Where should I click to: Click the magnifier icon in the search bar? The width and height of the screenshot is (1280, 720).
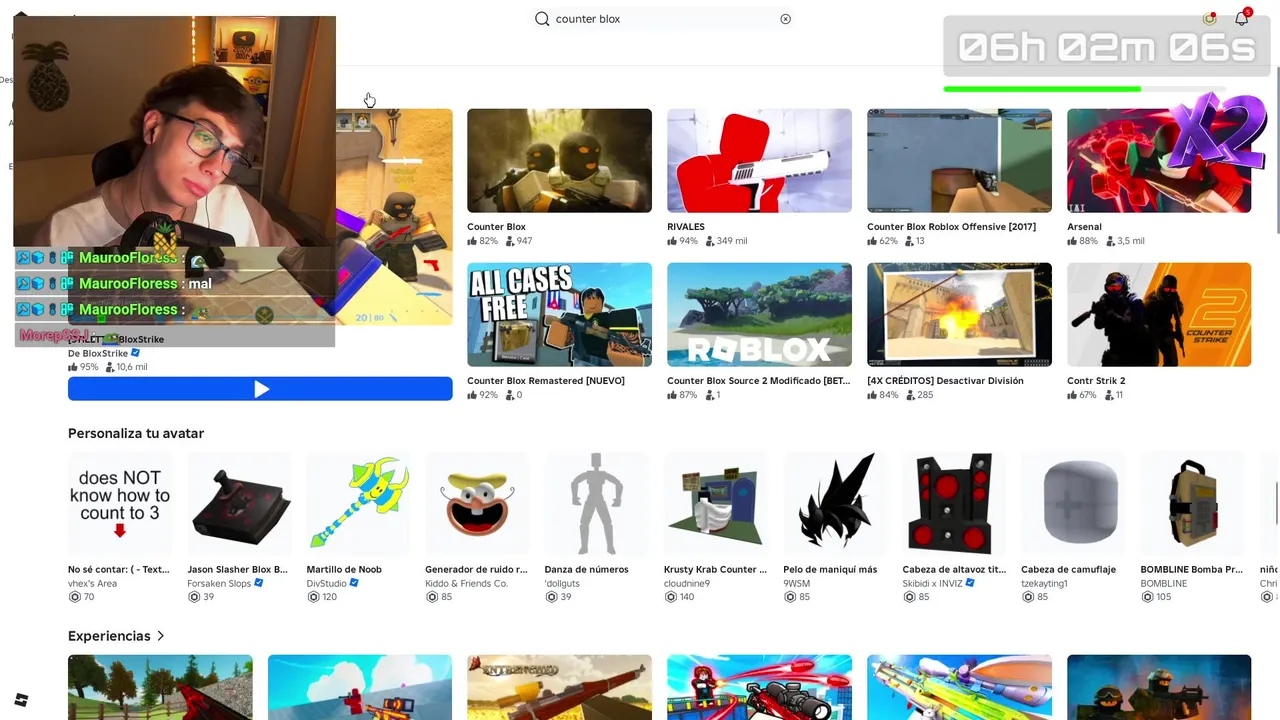tap(542, 19)
